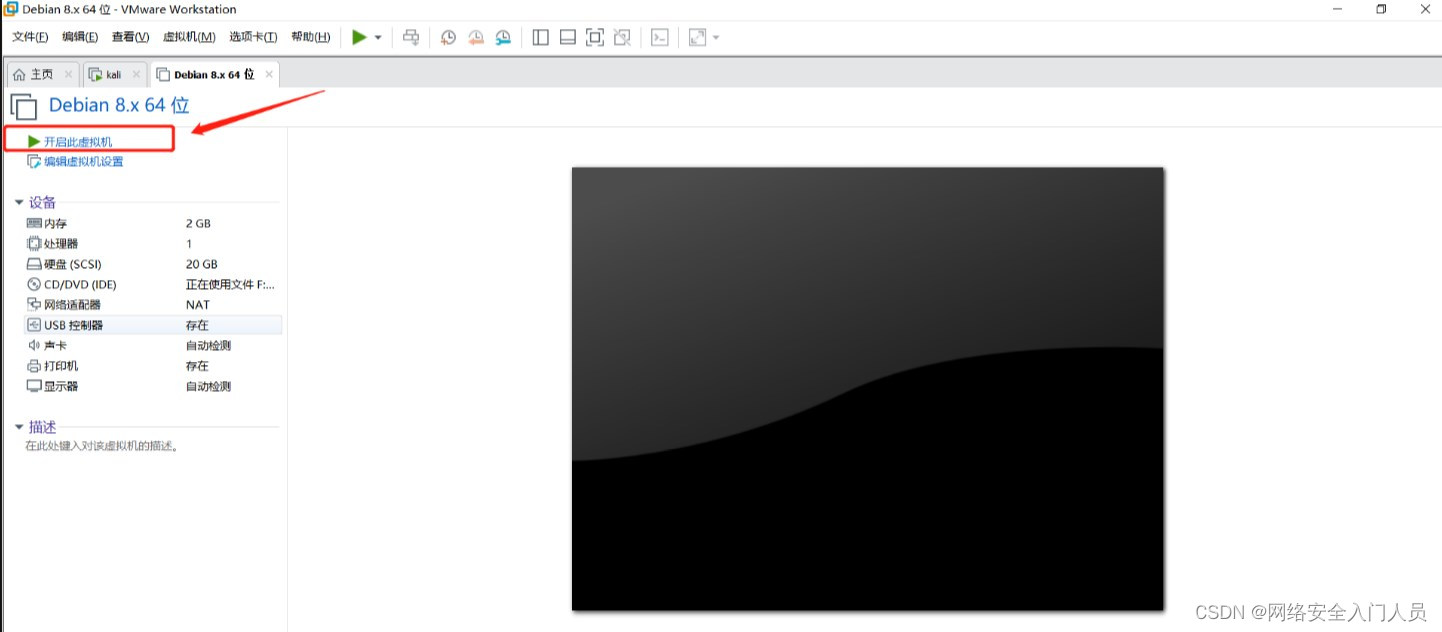1442x632 pixels.
Task: Select the 打印机 device row
Action: pos(153,366)
